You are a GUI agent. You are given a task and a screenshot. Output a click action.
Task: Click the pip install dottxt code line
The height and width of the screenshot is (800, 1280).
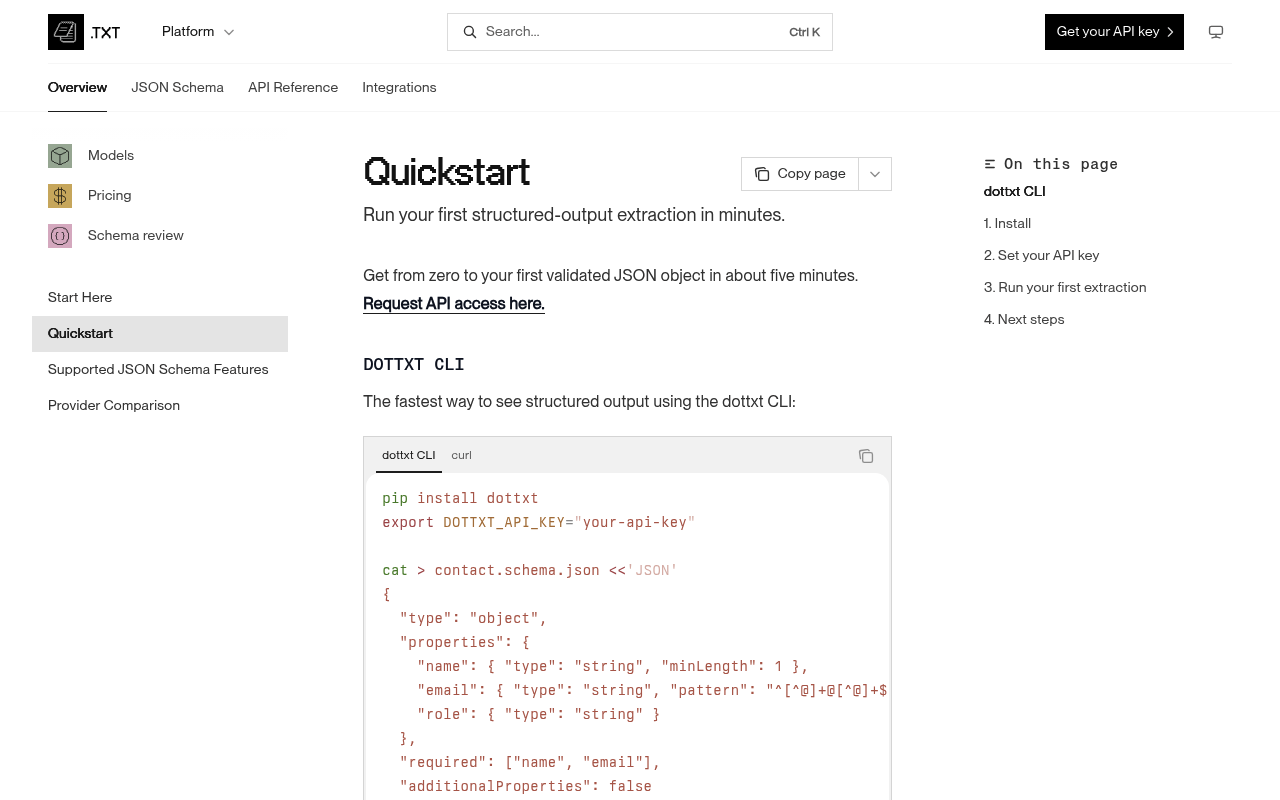[460, 498]
